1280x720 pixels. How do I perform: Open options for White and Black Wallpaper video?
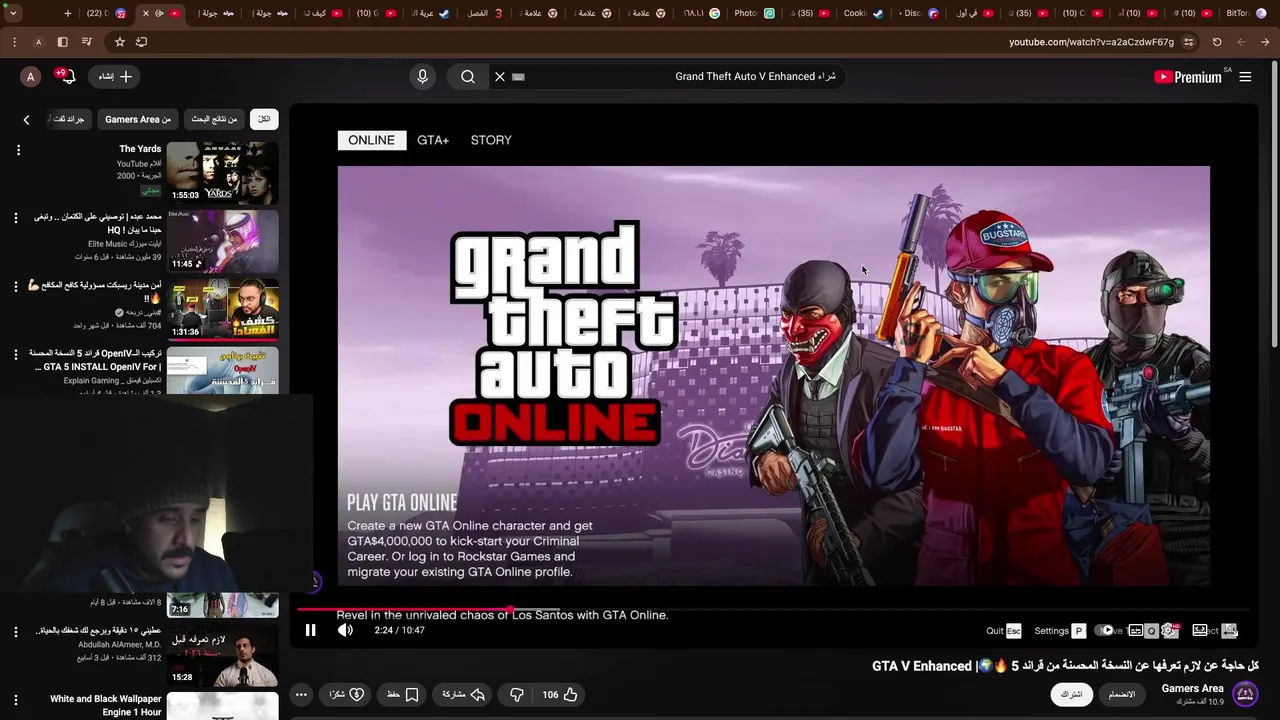[x=16, y=700]
